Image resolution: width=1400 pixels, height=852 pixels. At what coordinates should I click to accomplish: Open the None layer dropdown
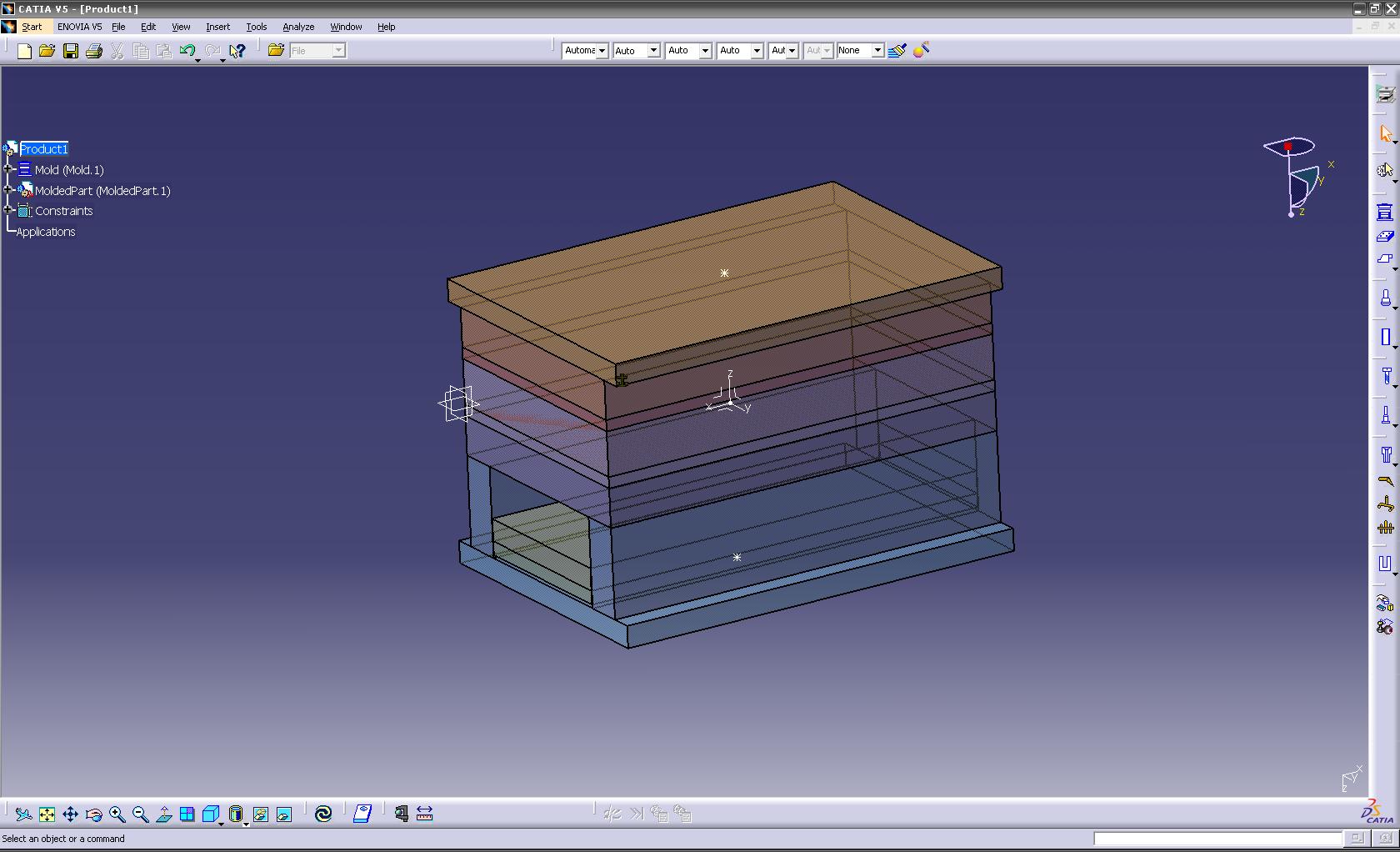pos(877,51)
